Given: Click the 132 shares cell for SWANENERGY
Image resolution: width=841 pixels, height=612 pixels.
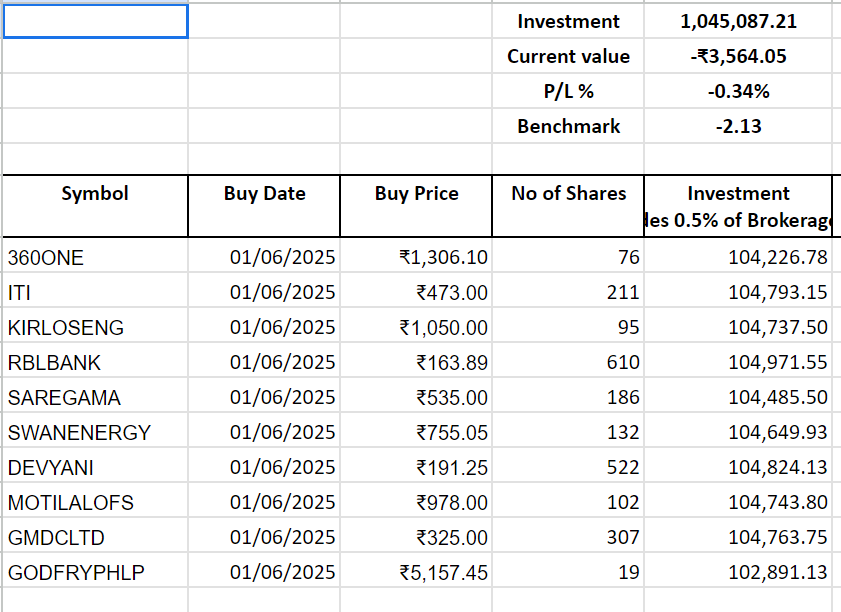Looking at the screenshot, I should point(568,432).
